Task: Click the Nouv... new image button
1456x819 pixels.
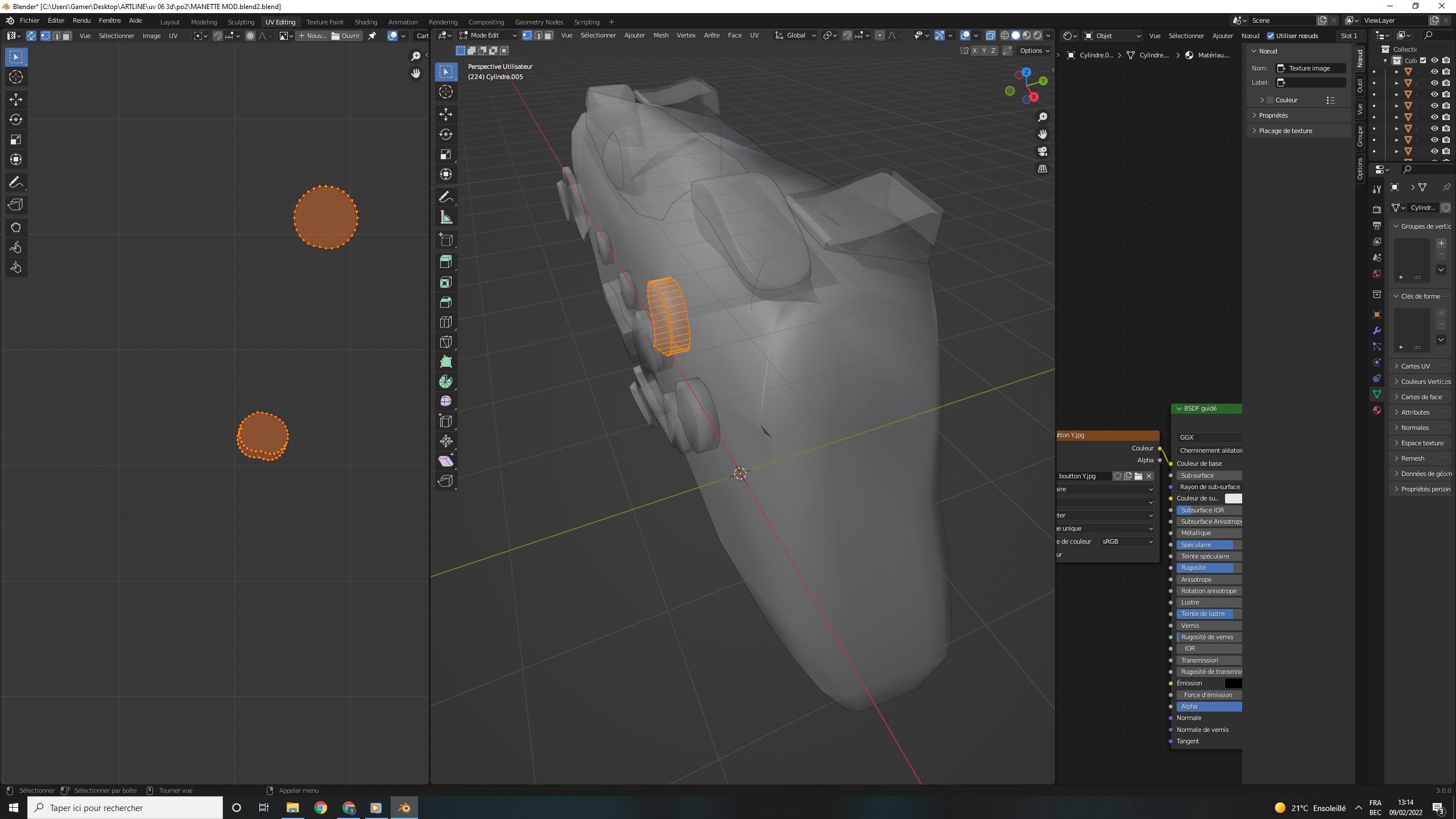Action: click(x=312, y=36)
